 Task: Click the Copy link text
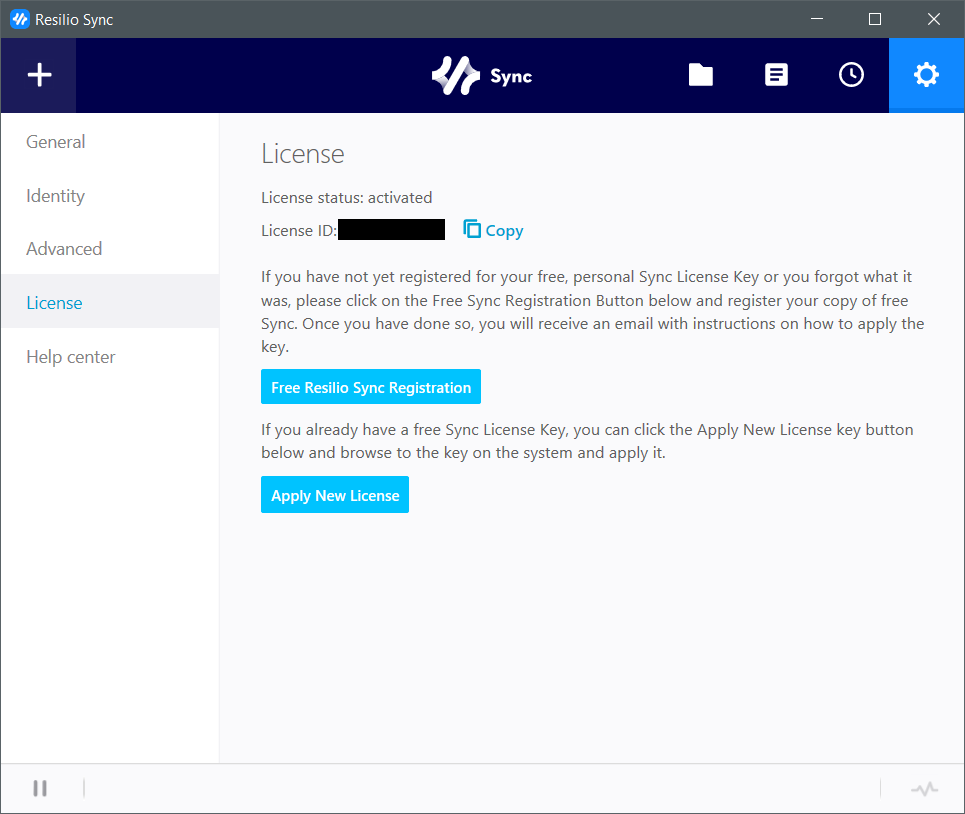pyautogui.click(x=504, y=231)
